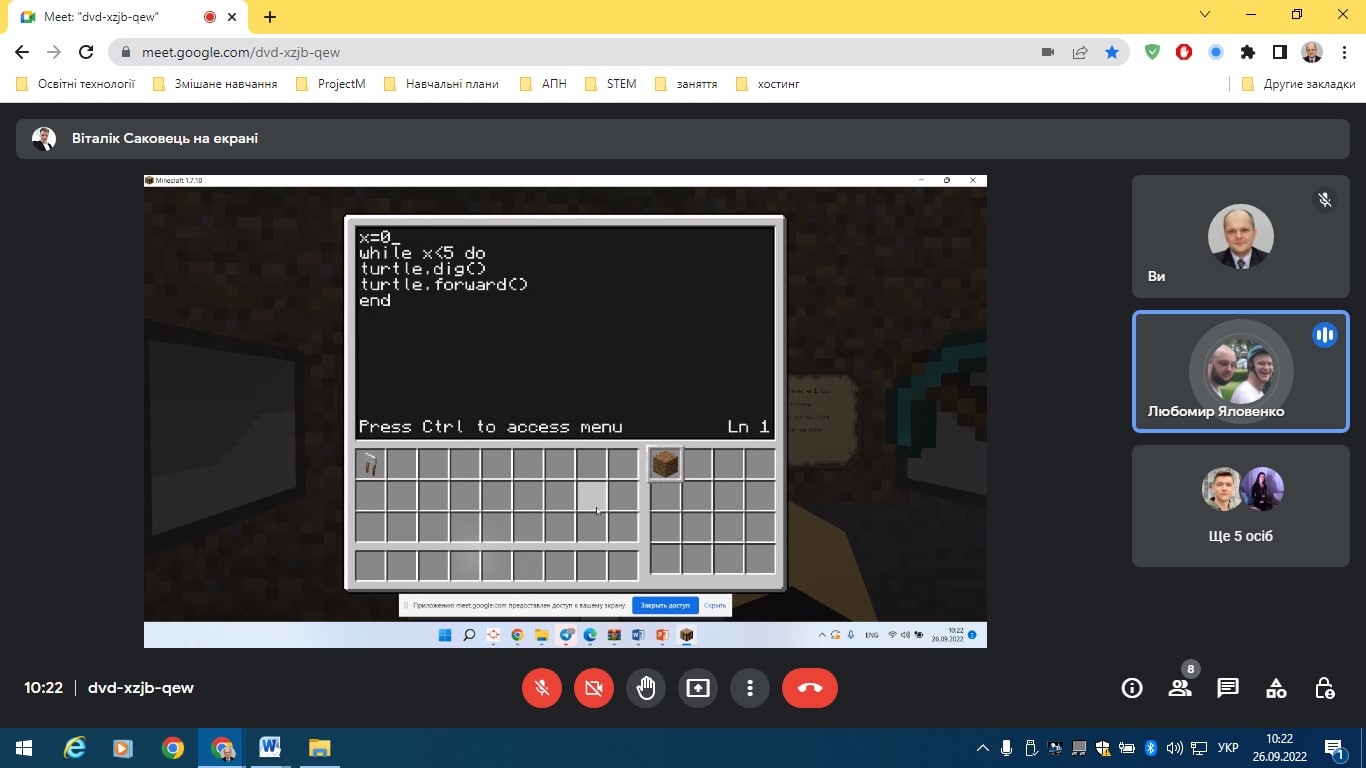The image size is (1366, 768).
Task: Go forward in Chrome
Action: click(x=54, y=52)
